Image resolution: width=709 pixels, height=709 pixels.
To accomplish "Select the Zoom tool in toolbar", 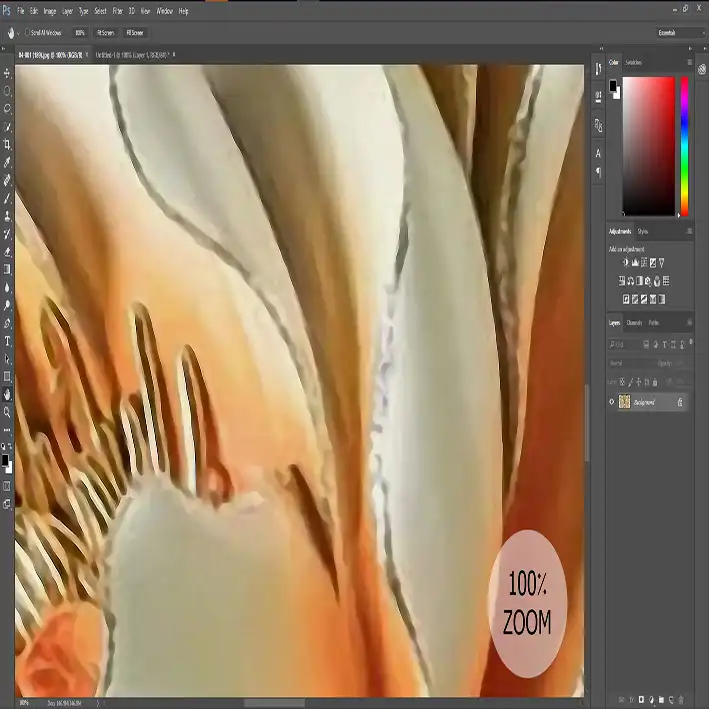I will coord(7,412).
